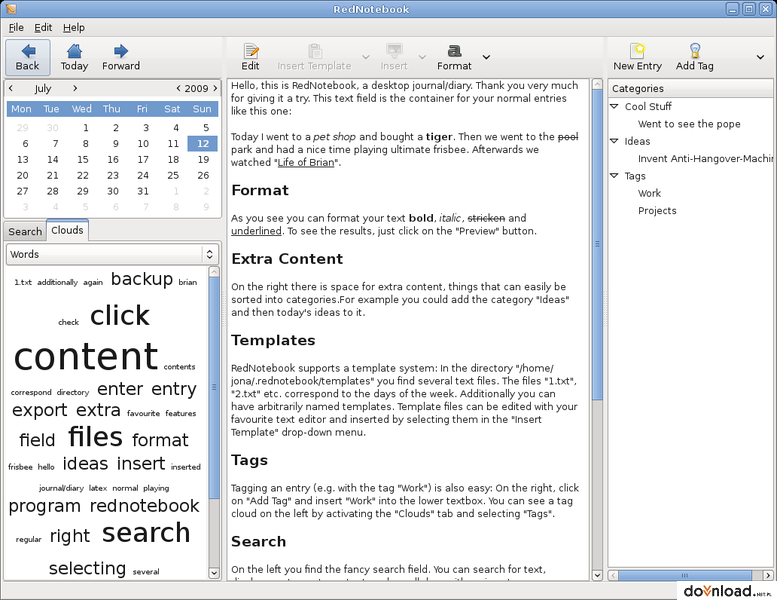Select 'Invent Anti-Hangover-Machine' entry
This screenshot has height=600, width=777.
point(706,159)
